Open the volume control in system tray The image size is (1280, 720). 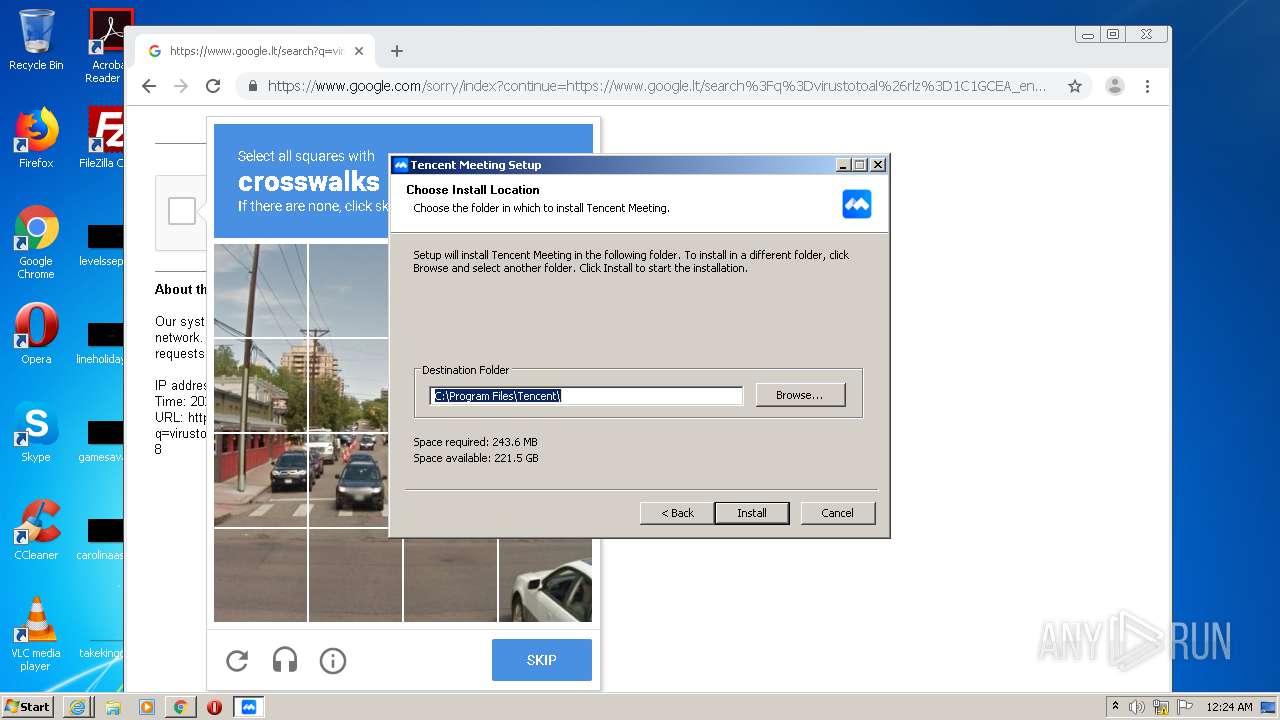tap(1137, 707)
